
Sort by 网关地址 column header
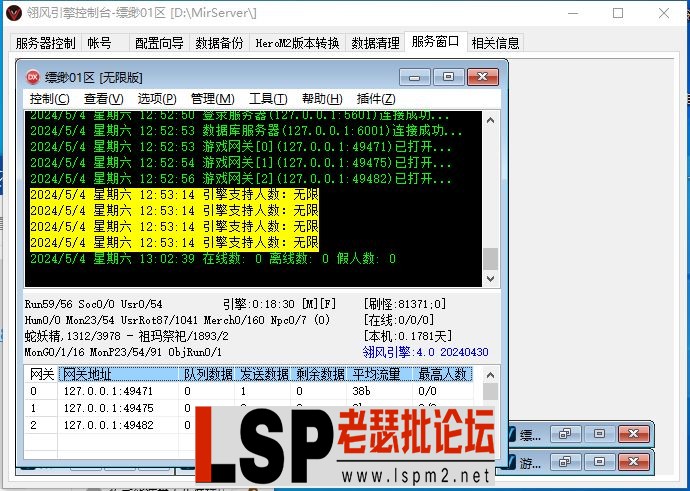click(118, 374)
